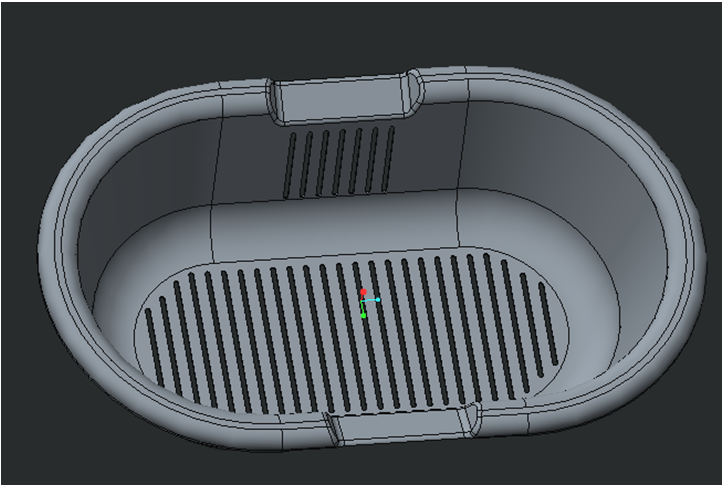
Task: Click the cyan endpoint of the coordinate triad
Action: [x=378, y=300]
